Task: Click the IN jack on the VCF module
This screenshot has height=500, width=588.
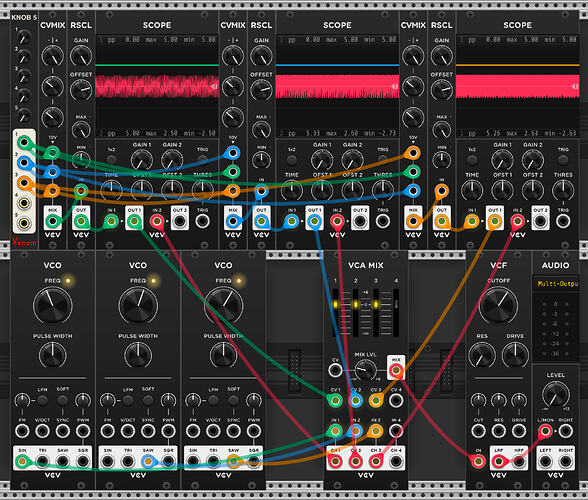Action: [478, 461]
